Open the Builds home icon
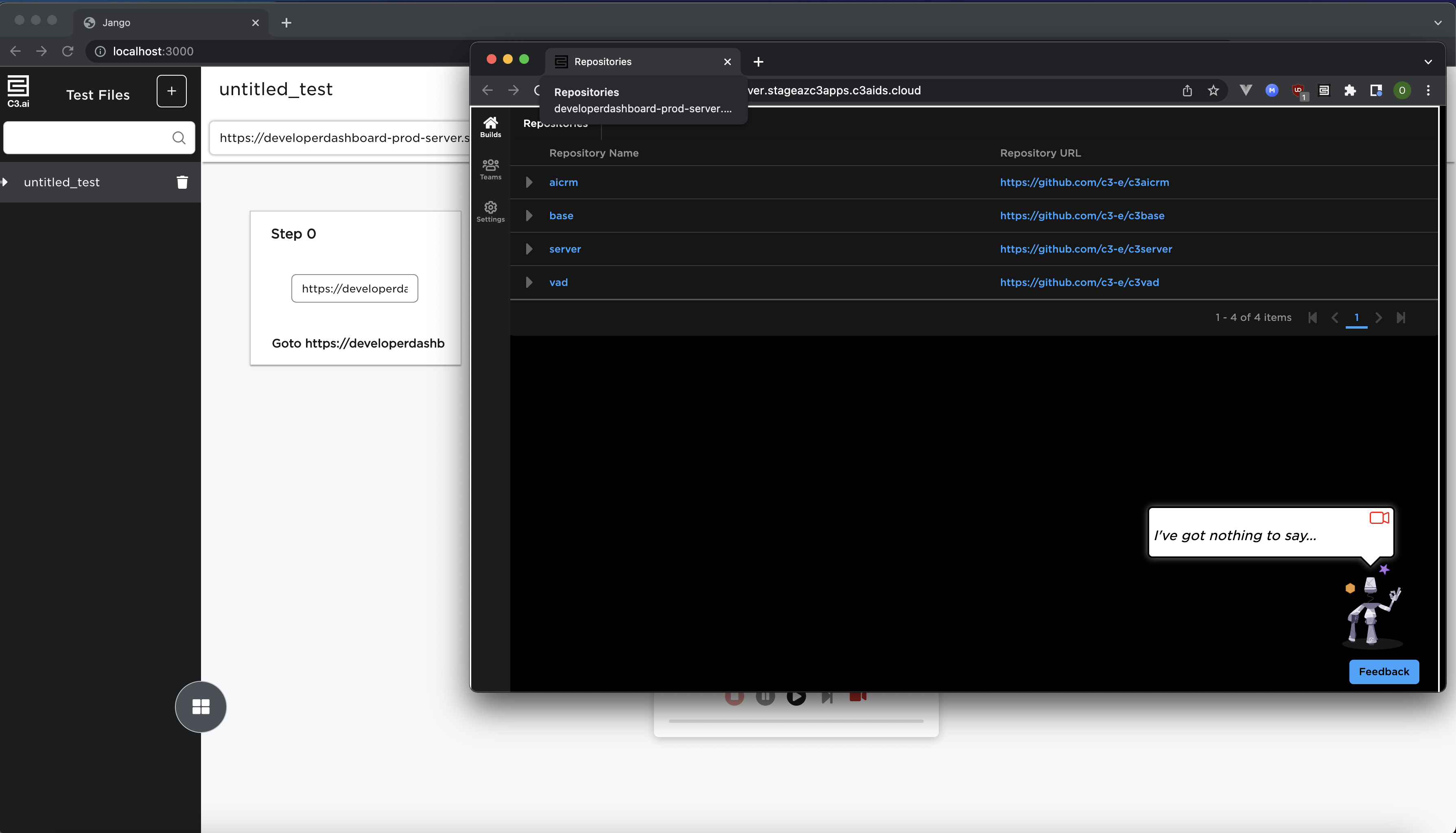The width and height of the screenshot is (1456, 833). coord(490,126)
